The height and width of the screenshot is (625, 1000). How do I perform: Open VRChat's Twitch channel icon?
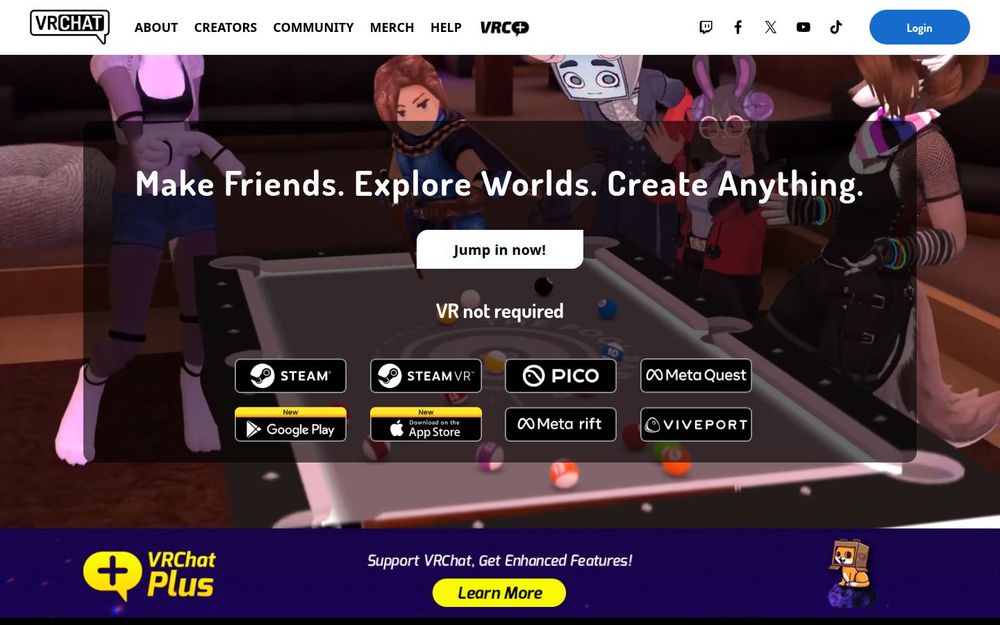[705, 27]
